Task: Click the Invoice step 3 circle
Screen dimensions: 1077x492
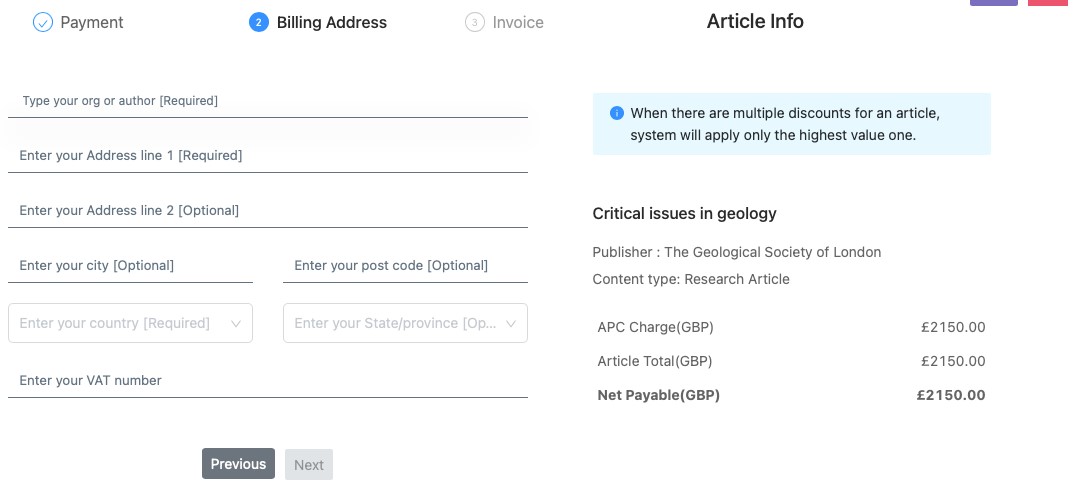Action: 475,22
